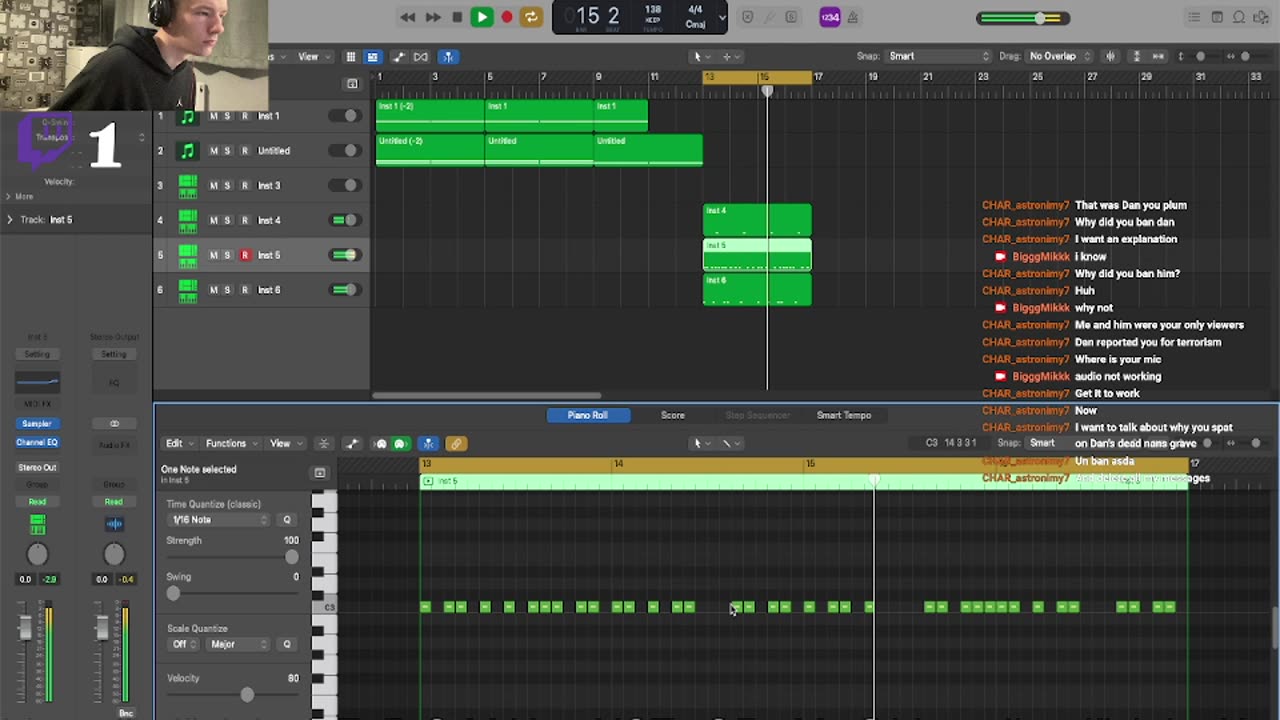Toggle the yellow Link icon in Piano Roll
The width and height of the screenshot is (1280, 720).
[x=455, y=444]
